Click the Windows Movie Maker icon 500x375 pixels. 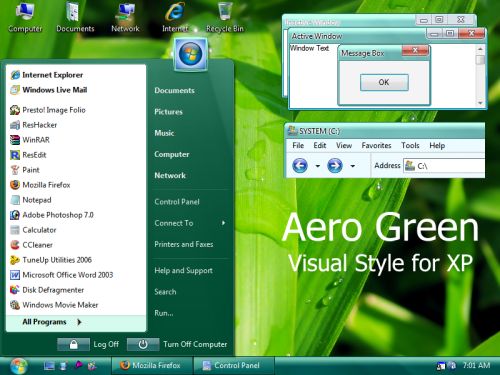coord(15,305)
